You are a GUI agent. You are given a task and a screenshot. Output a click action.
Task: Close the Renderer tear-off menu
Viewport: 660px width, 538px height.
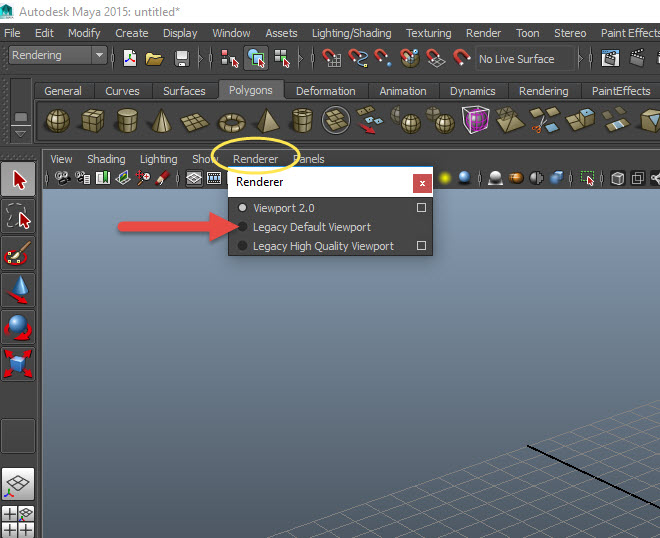tap(422, 183)
